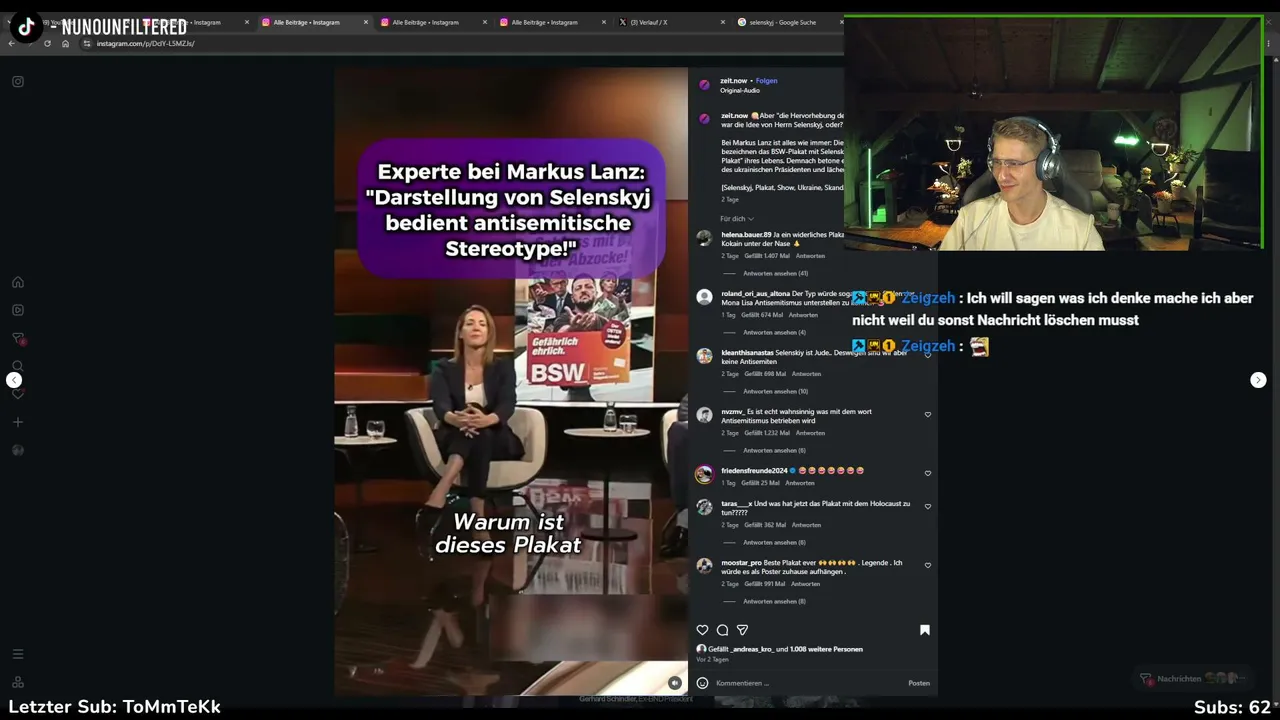Viewport: 1280px width, 720px height.
Task: Follow zeit.now via the Folgen link
Action: coord(766,81)
